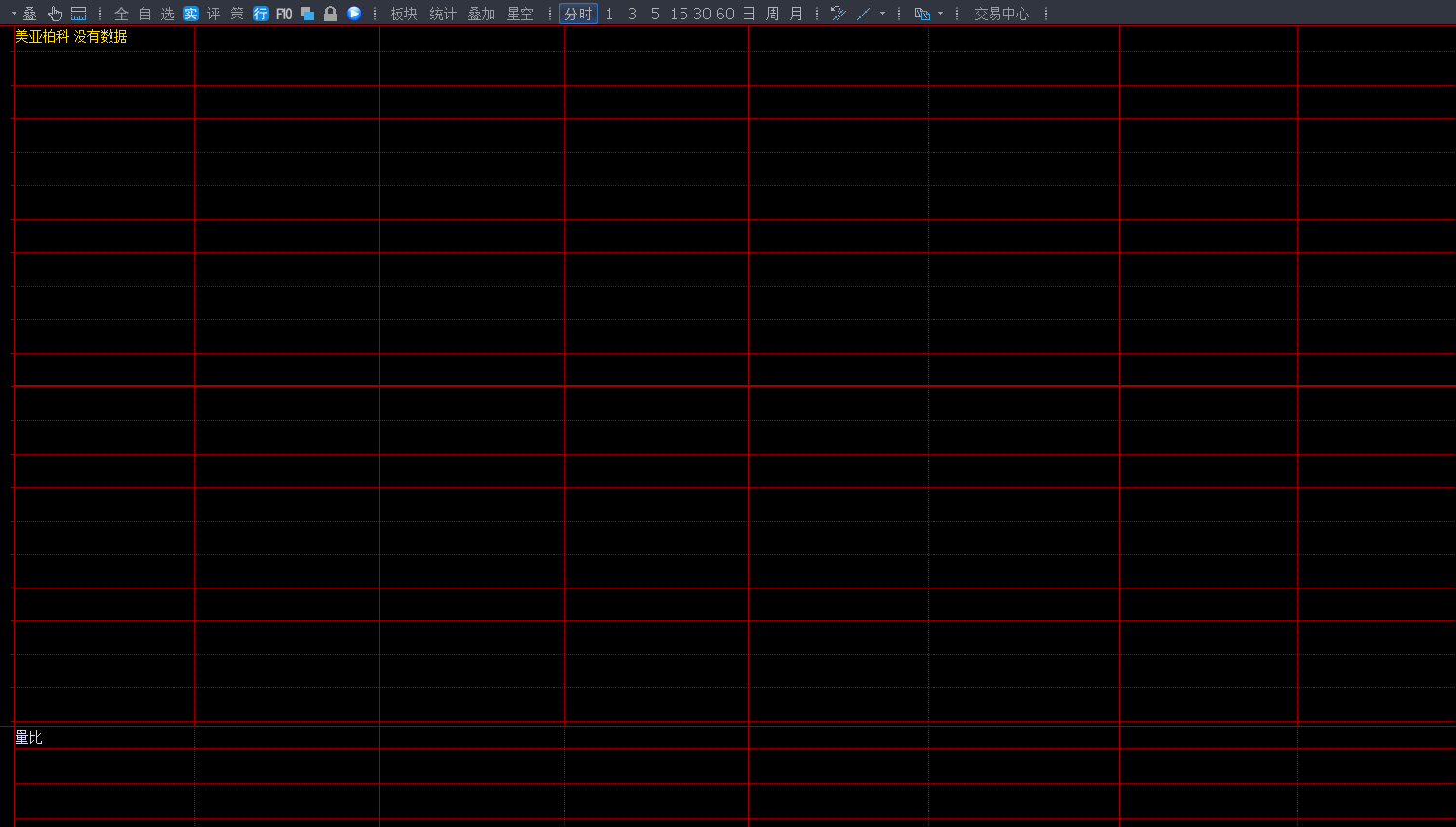The height and width of the screenshot is (827, 1456).
Task: Click the 实 real-time quote icon
Action: (190, 14)
